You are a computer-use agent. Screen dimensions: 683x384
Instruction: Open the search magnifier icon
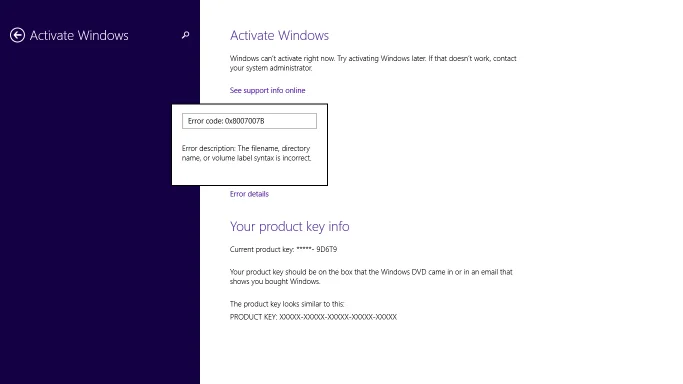click(x=186, y=35)
